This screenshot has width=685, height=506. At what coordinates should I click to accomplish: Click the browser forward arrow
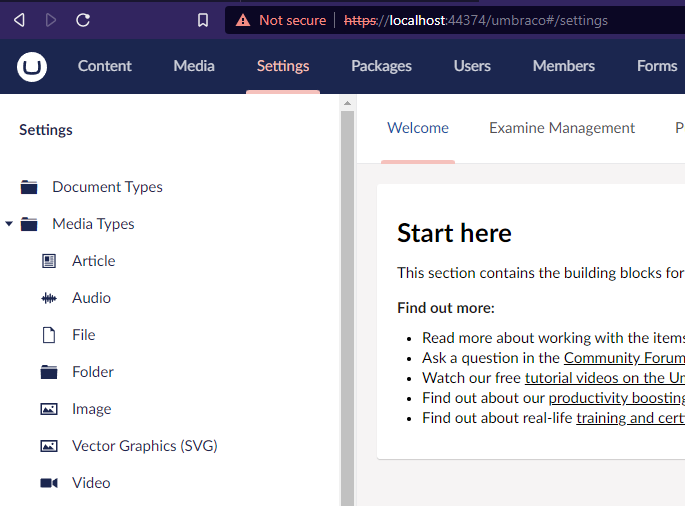(51, 20)
